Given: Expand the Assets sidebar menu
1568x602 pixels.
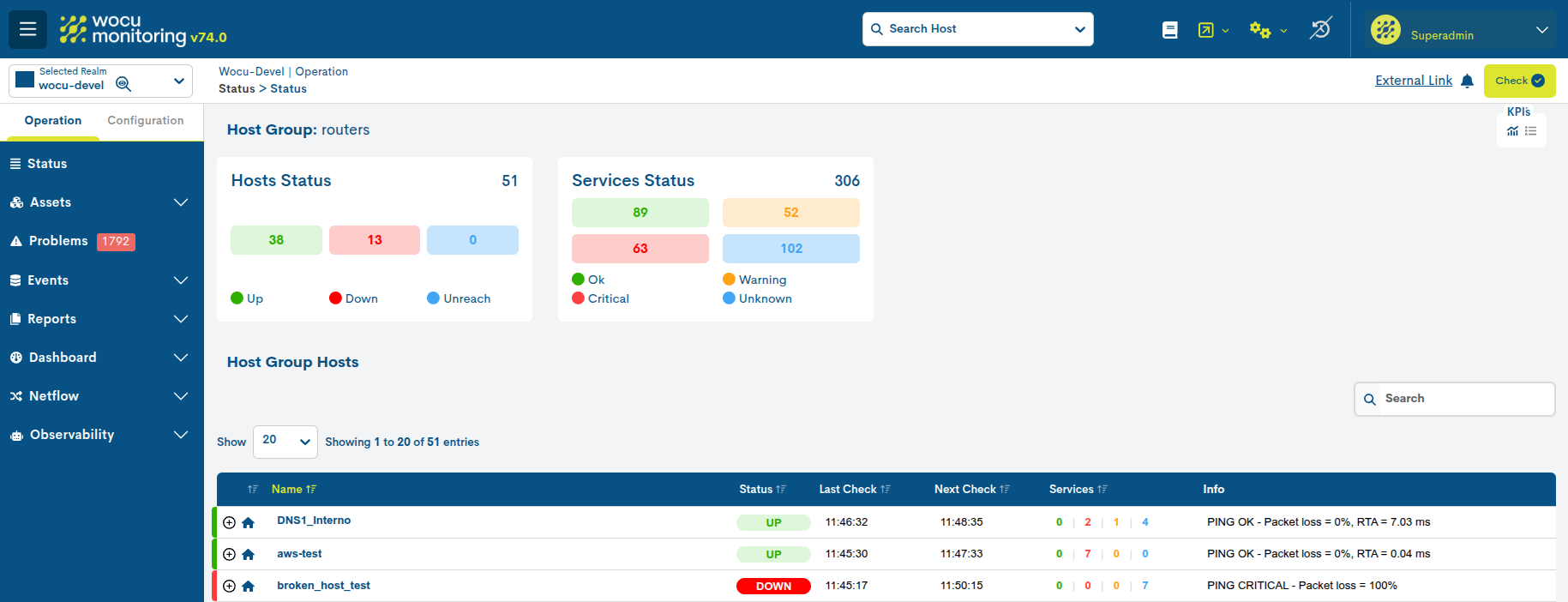Looking at the screenshot, I should click(102, 202).
